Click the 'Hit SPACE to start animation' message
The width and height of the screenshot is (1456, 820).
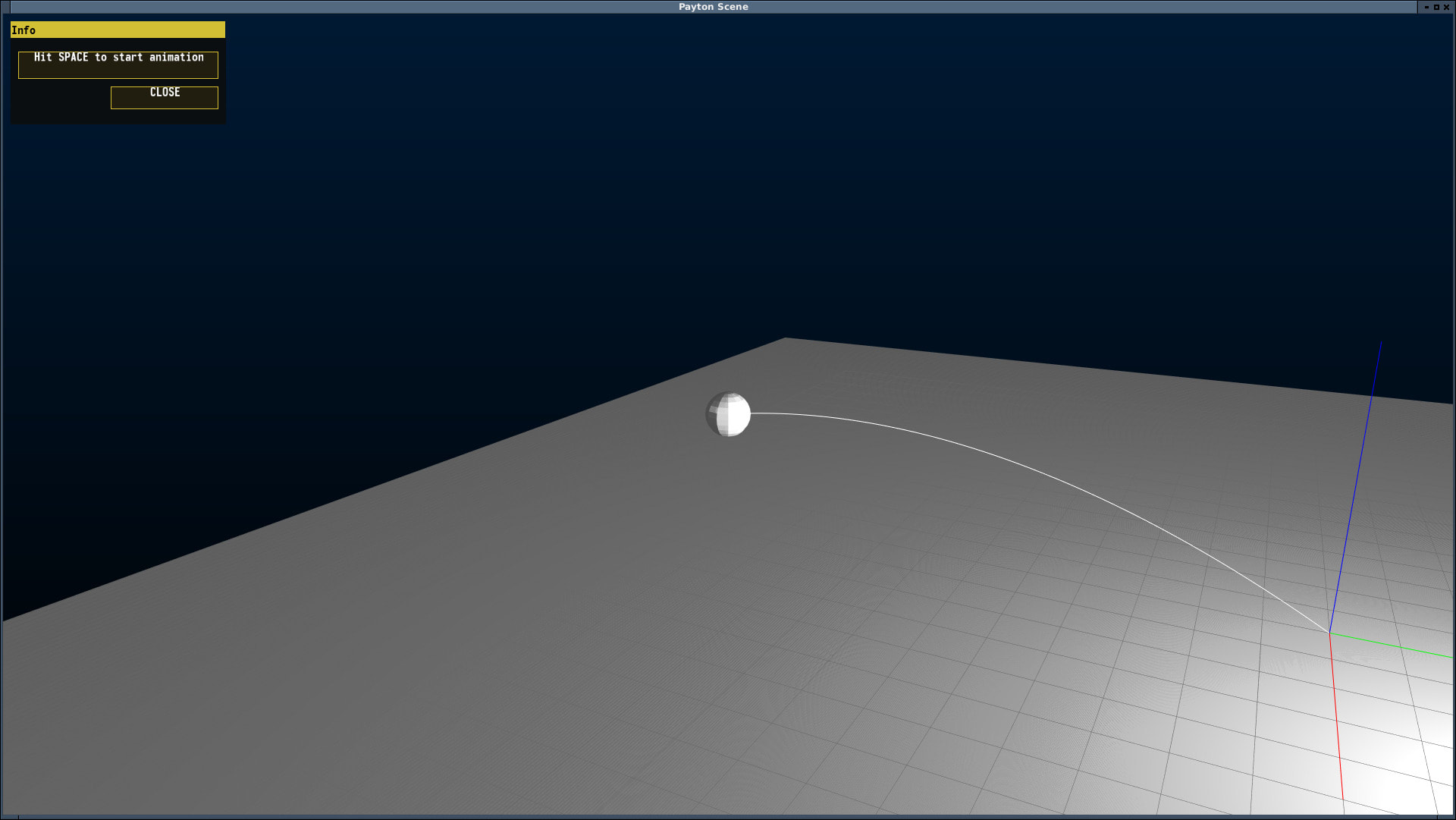[x=118, y=64]
